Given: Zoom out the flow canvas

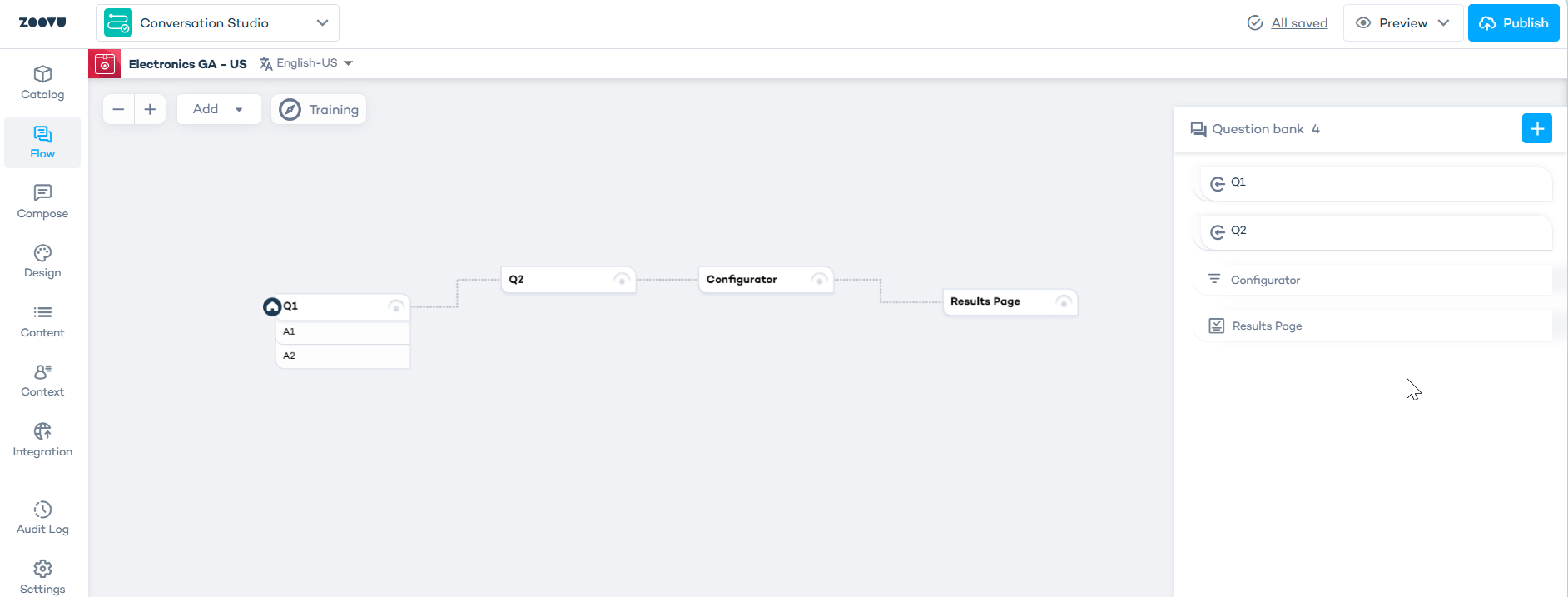Looking at the screenshot, I should click(119, 109).
